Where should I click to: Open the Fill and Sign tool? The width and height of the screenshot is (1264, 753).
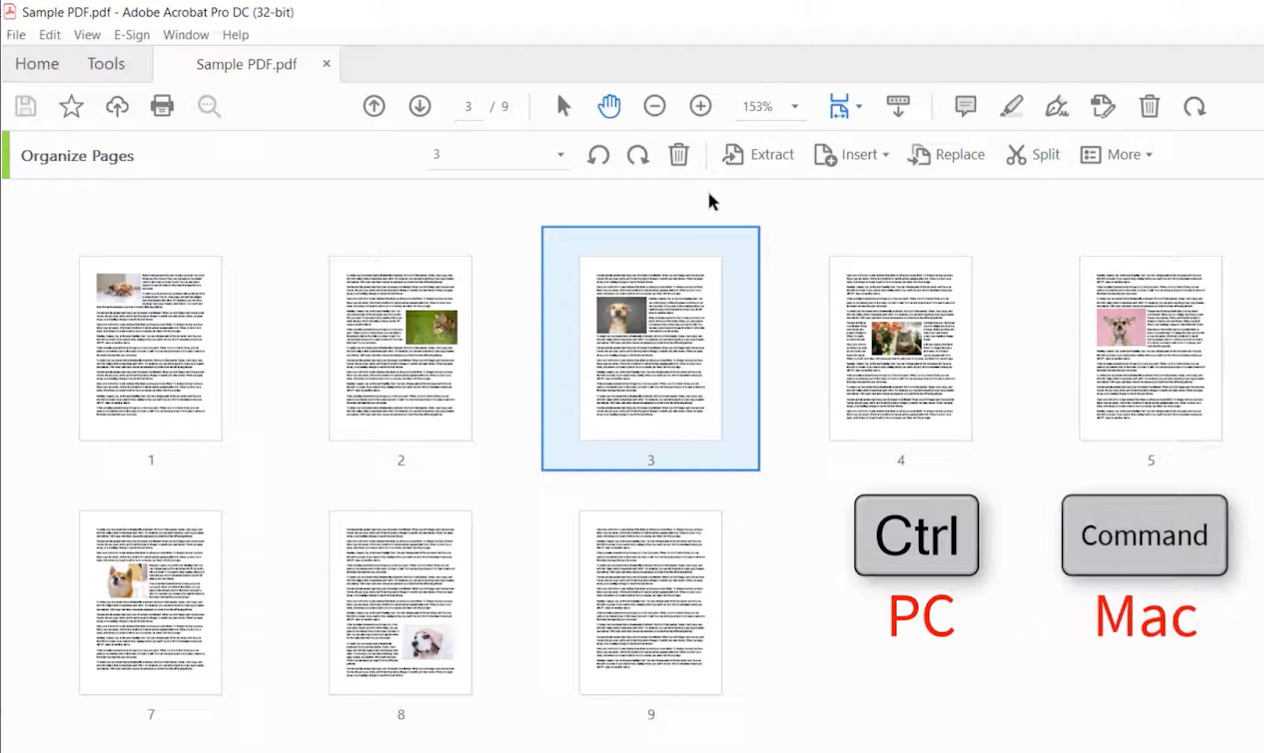tap(1057, 106)
